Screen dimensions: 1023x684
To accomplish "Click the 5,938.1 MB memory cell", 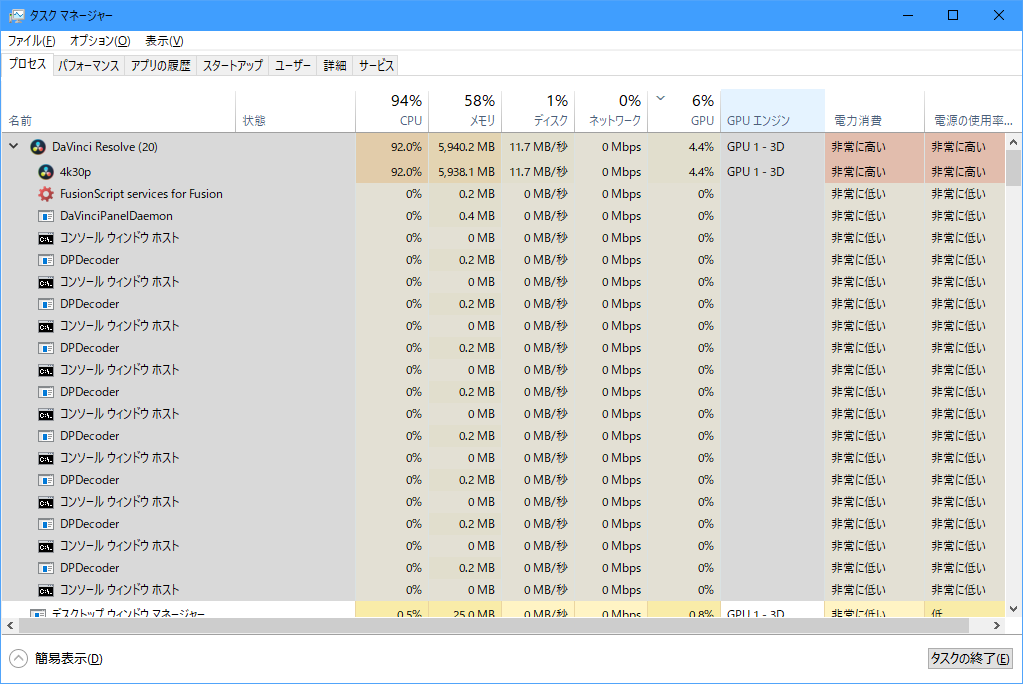I will pyautogui.click(x=465, y=172).
